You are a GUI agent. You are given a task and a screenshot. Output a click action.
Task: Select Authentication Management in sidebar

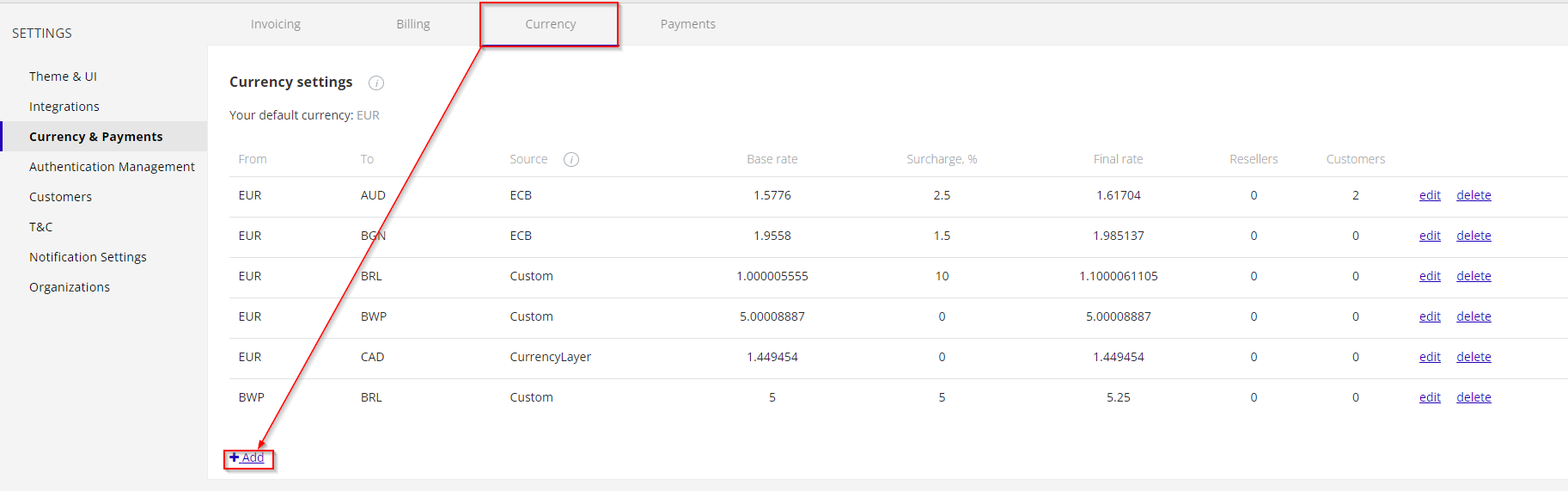coord(112,167)
